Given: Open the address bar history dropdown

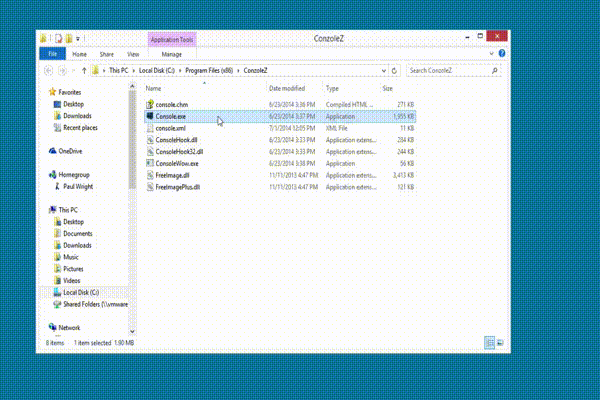Looking at the screenshot, I should 383,71.
